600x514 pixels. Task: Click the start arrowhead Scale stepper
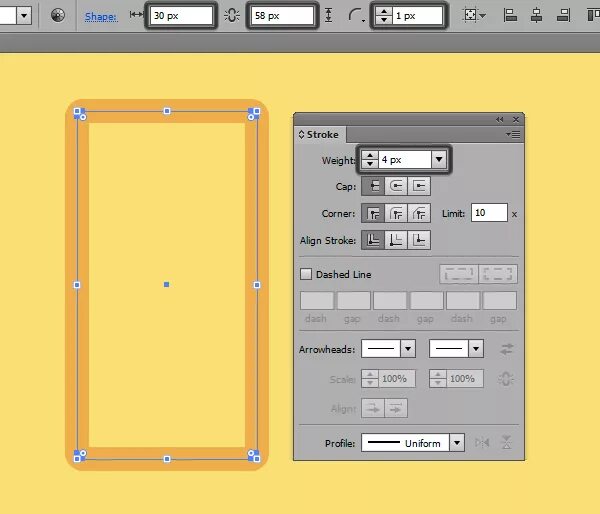[x=370, y=379]
